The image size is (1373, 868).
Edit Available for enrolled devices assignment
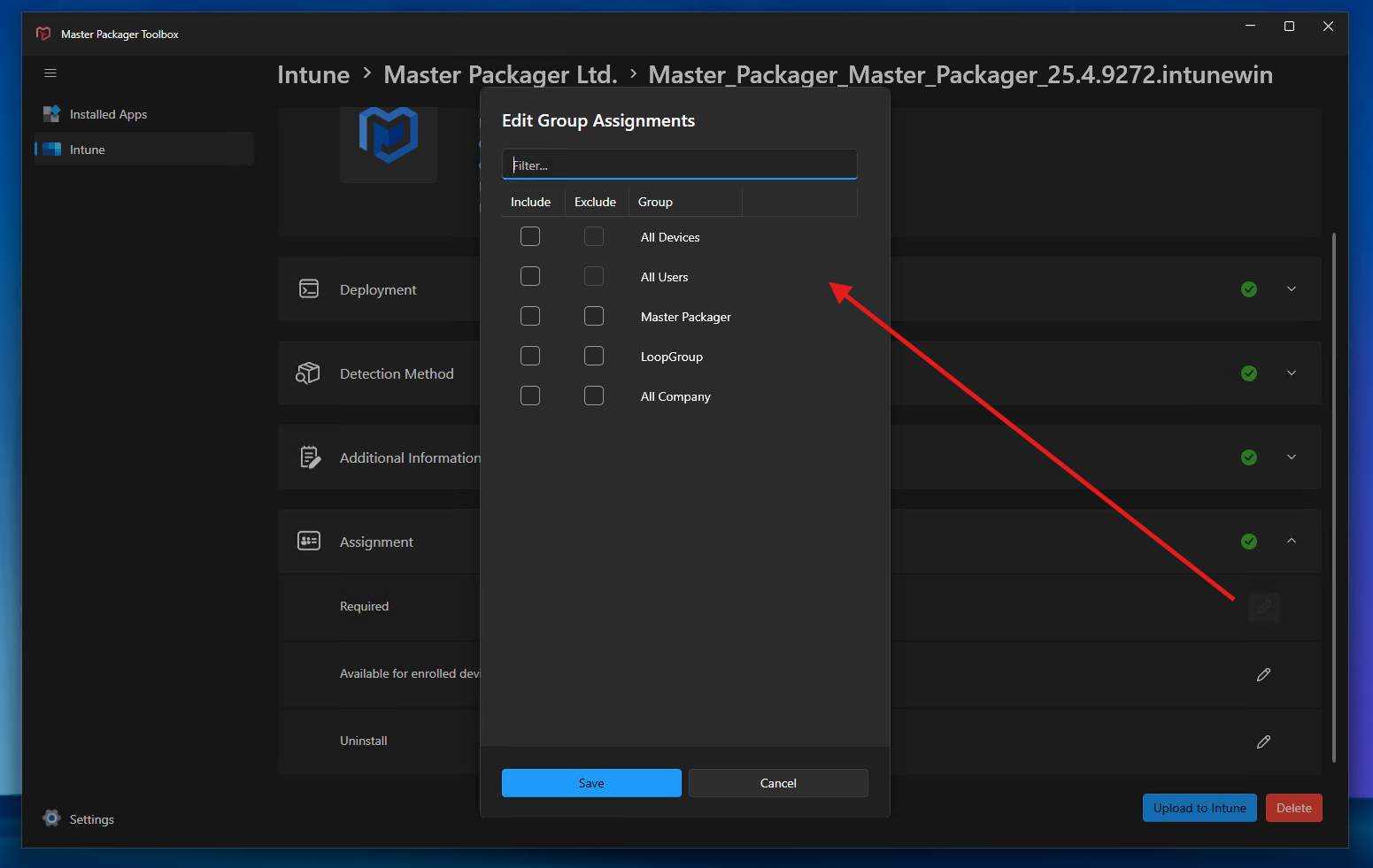[x=1264, y=674]
